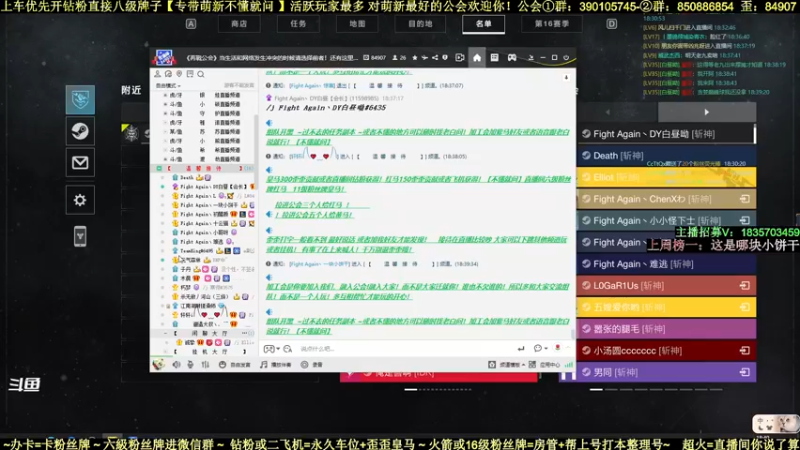
Task: Join Fight Again、ChenXわ via join icon
Action: click(745, 199)
